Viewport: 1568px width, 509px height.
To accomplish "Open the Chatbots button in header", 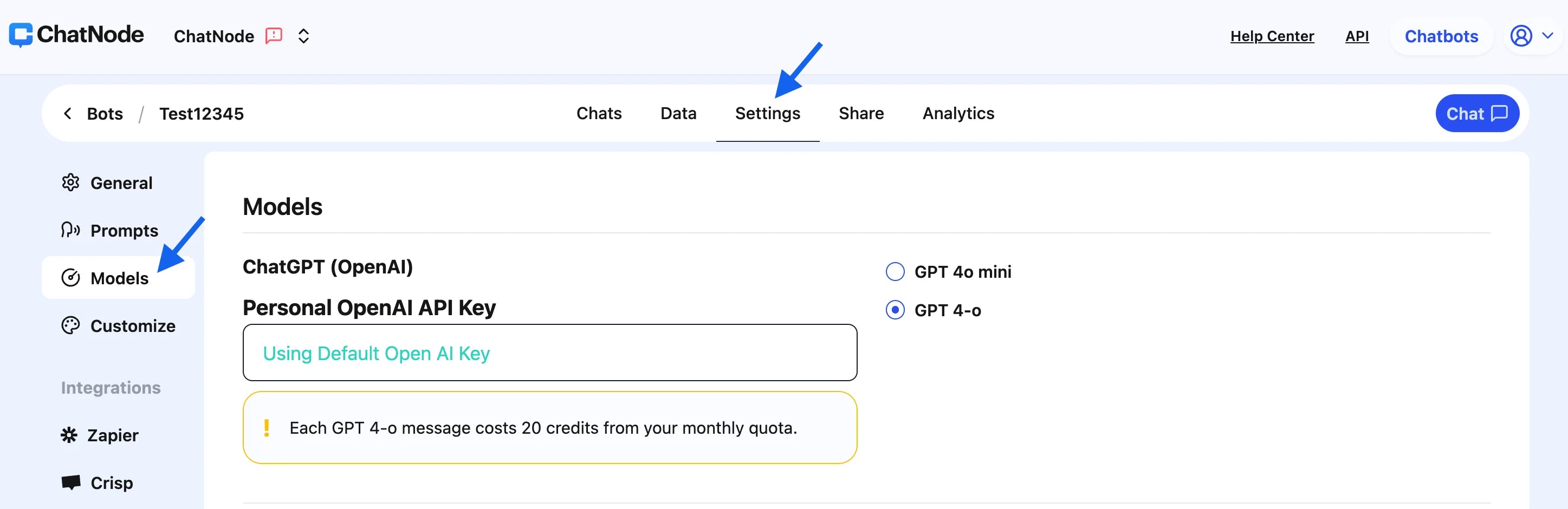I will (x=1441, y=36).
